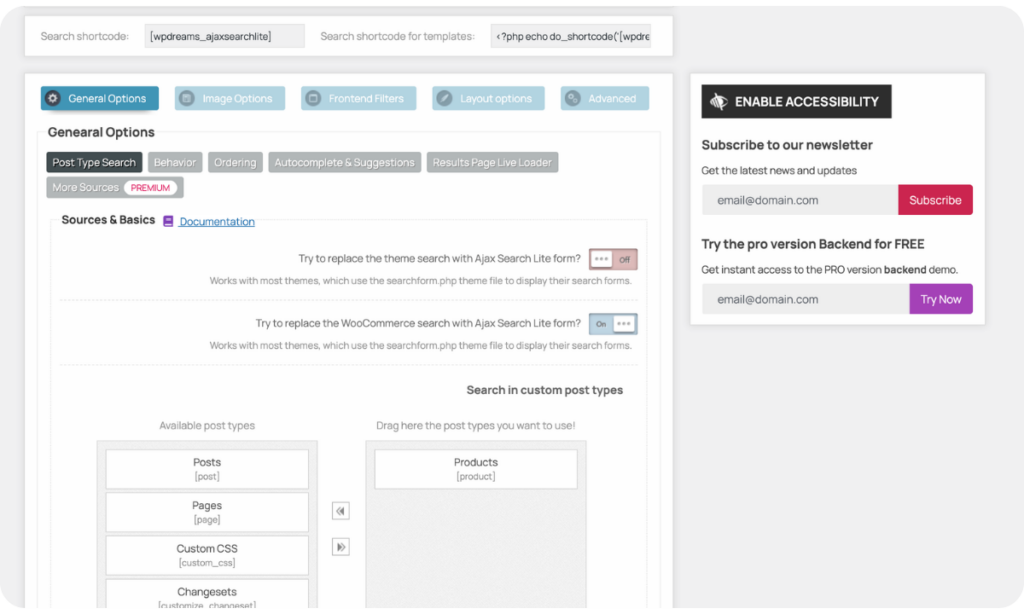
Task: Open the Behavior sub-tab
Action: (174, 162)
